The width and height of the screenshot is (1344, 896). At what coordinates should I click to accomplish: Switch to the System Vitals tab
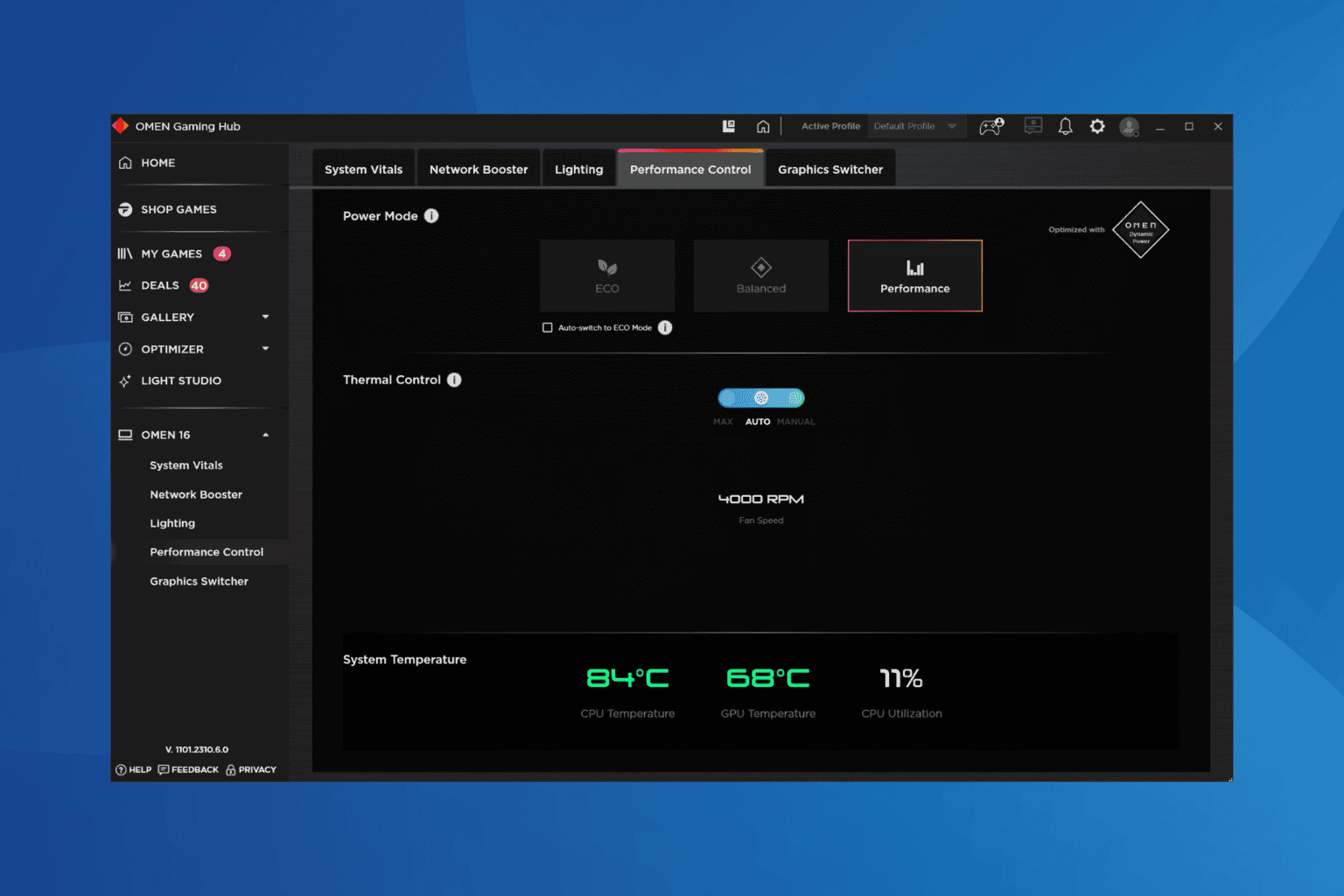pyautogui.click(x=363, y=169)
